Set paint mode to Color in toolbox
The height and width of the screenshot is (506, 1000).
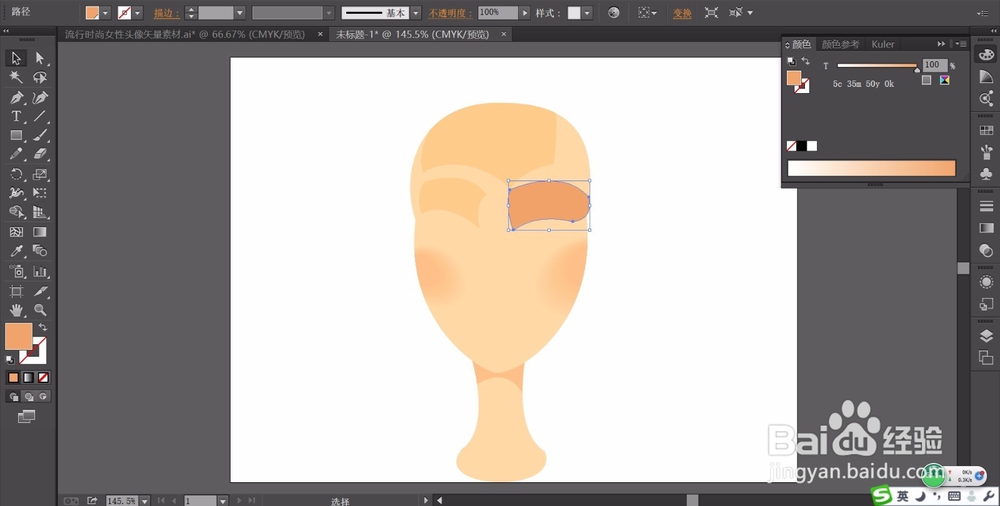coord(13,378)
